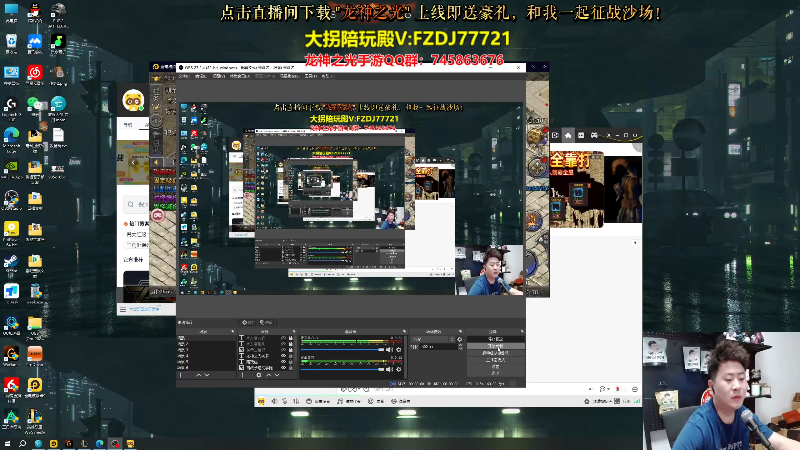
Task: Toggle the lock icon of the bottom source row
Action: coord(291,367)
